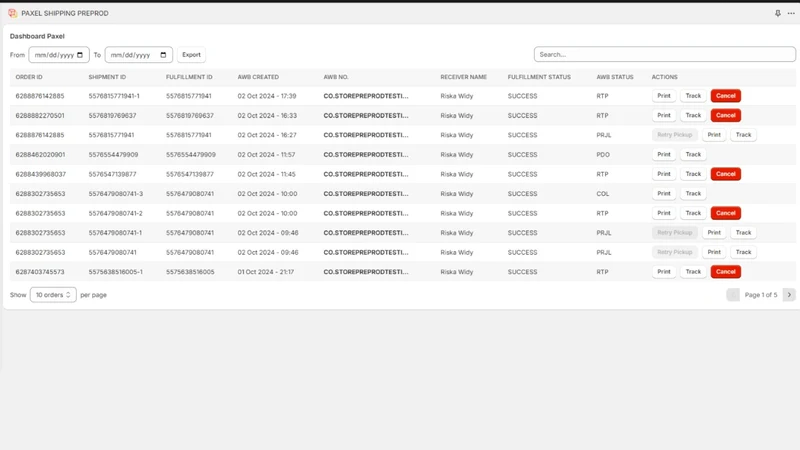Track shipment 5576554479909
800x450 pixels.
[x=693, y=154]
